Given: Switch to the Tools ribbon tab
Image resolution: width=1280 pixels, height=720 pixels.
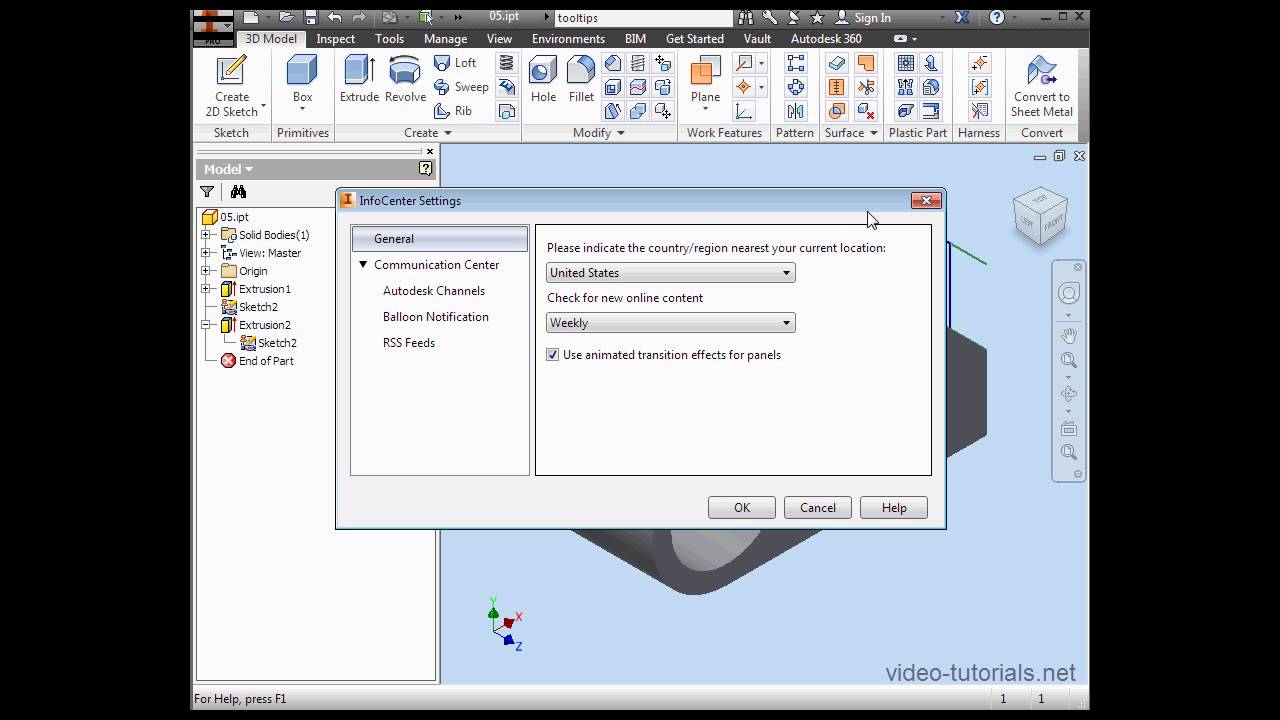Looking at the screenshot, I should [x=390, y=39].
